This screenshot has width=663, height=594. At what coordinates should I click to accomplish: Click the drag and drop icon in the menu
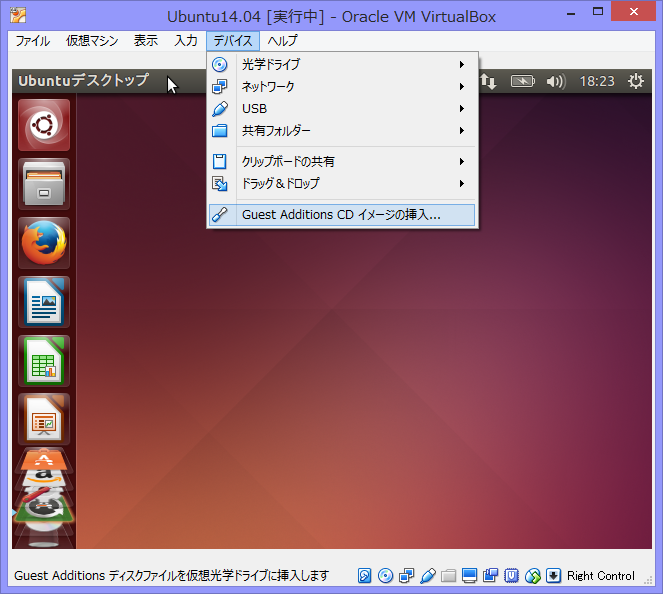219,183
